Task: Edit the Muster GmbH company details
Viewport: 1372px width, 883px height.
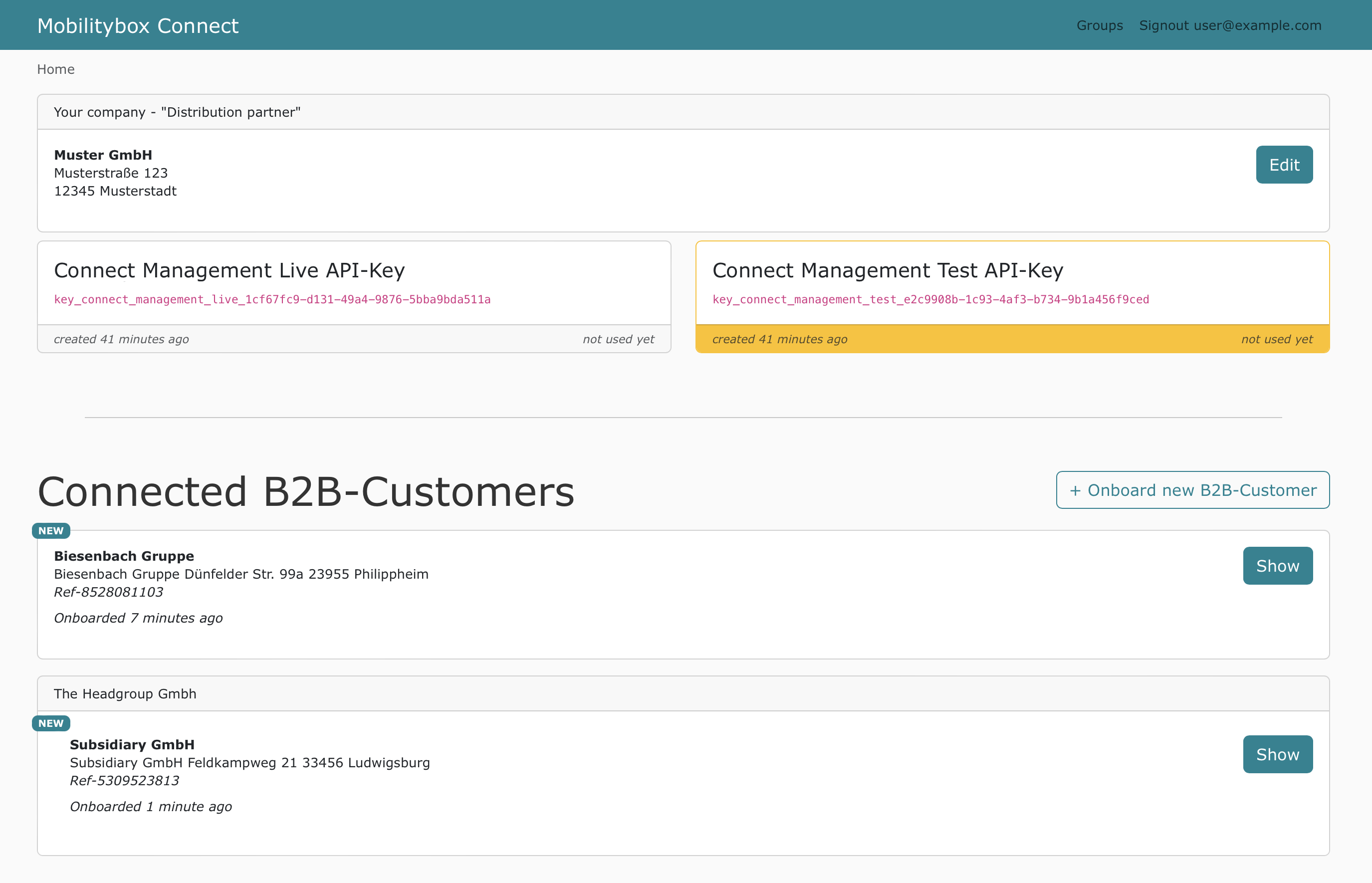Action: pyautogui.click(x=1284, y=165)
